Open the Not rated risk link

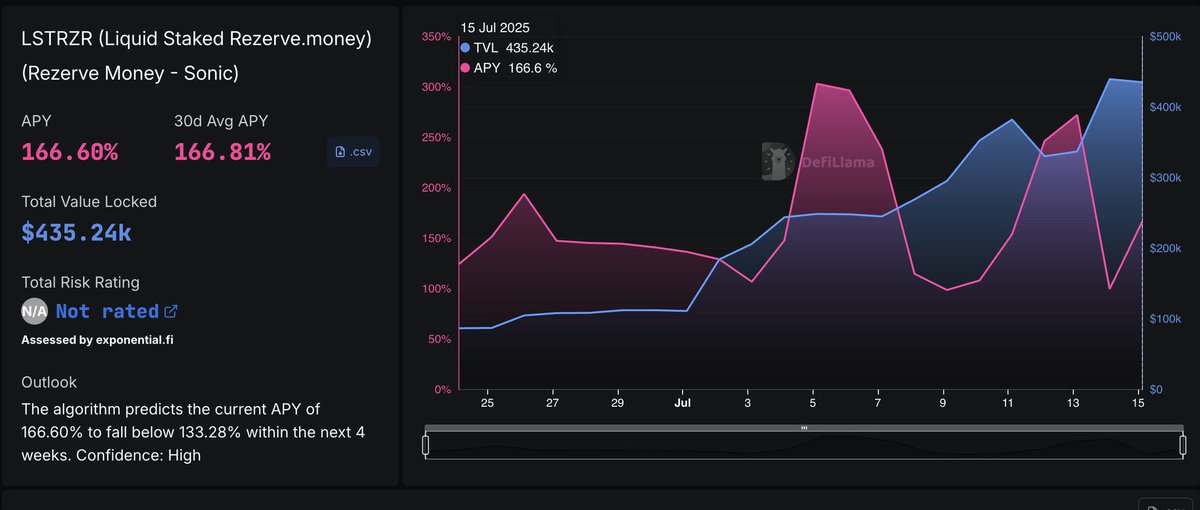(107, 311)
